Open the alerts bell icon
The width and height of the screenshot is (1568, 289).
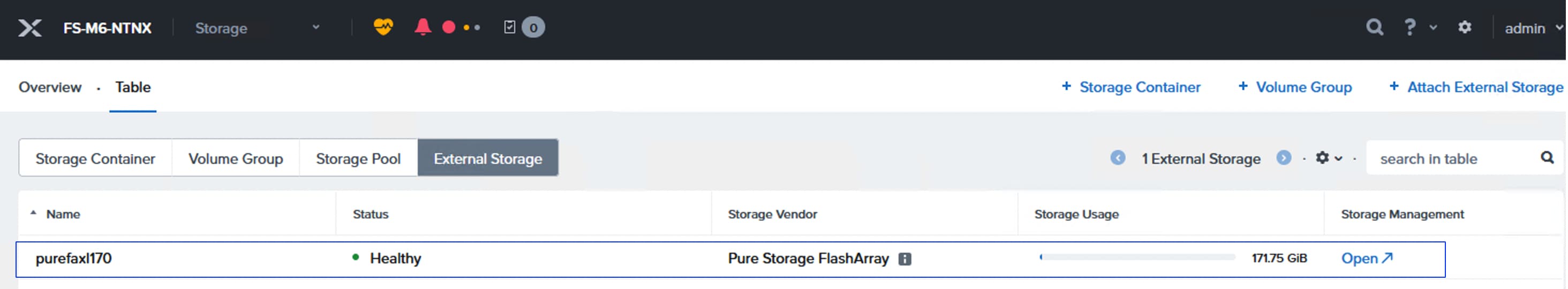[x=423, y=27]
